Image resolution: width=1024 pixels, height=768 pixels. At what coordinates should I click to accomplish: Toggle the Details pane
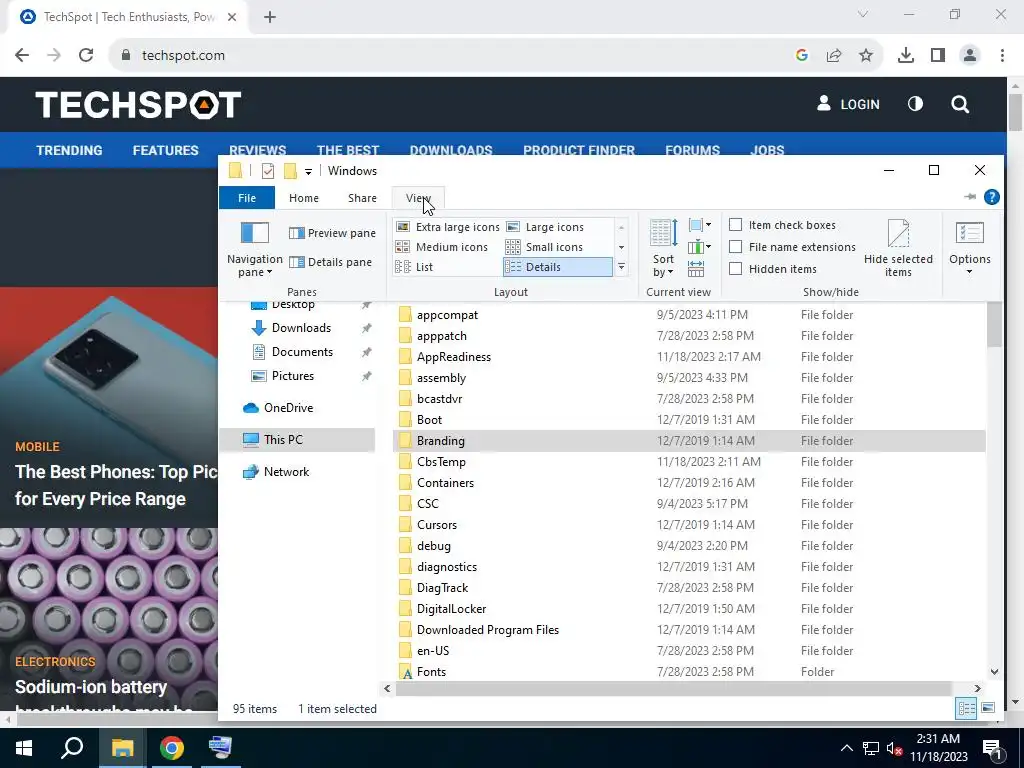(330, 262)
